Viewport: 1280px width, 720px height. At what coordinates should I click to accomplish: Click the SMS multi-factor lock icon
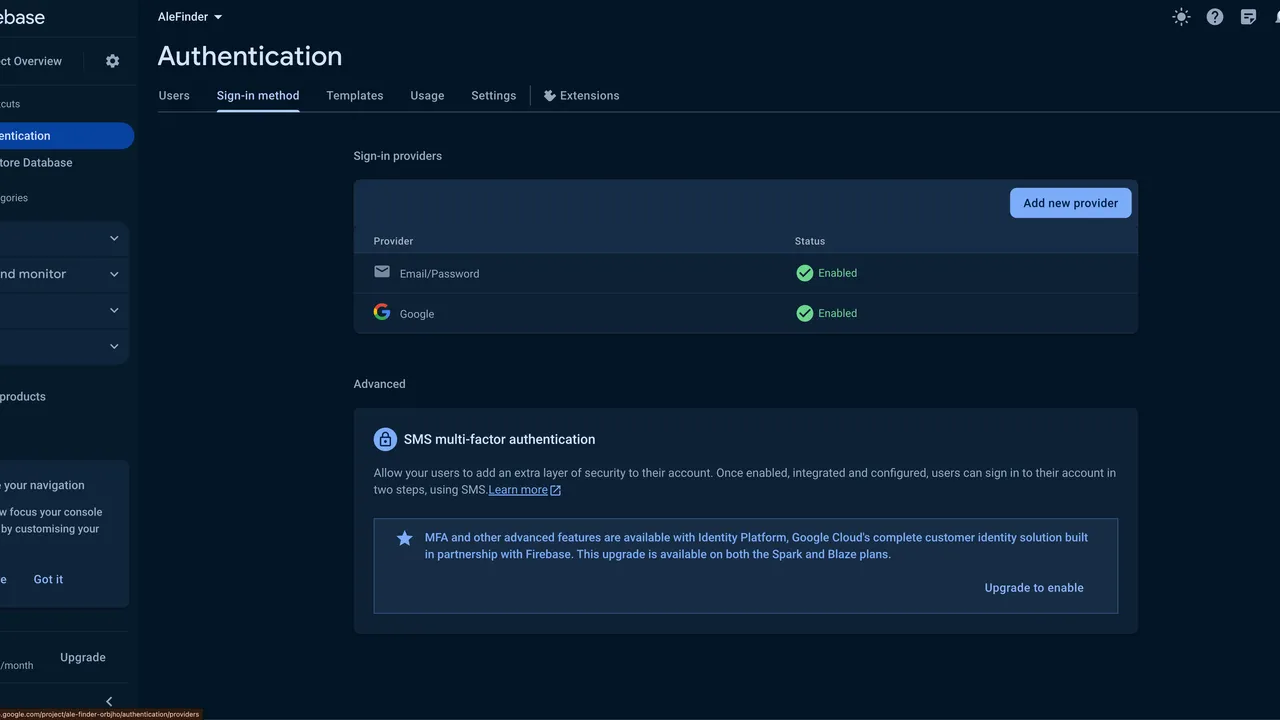pos(385,439)
